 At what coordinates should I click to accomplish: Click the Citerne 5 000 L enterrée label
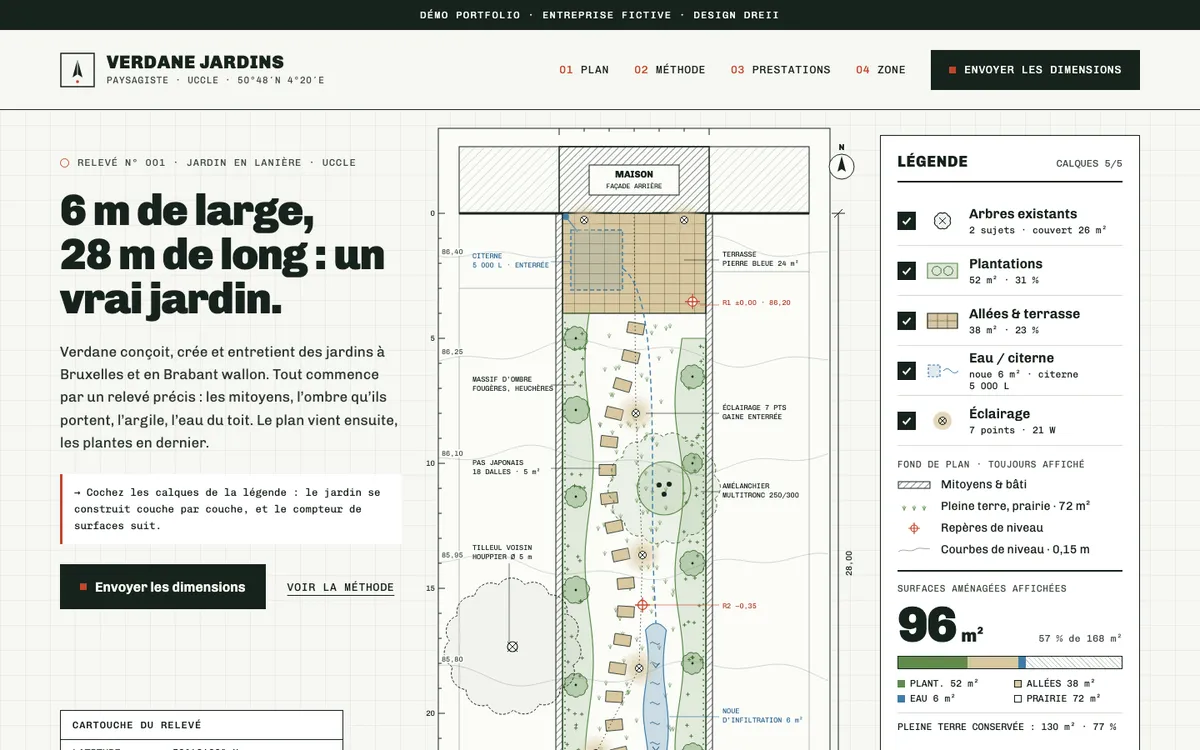click(x=510, y=260)
